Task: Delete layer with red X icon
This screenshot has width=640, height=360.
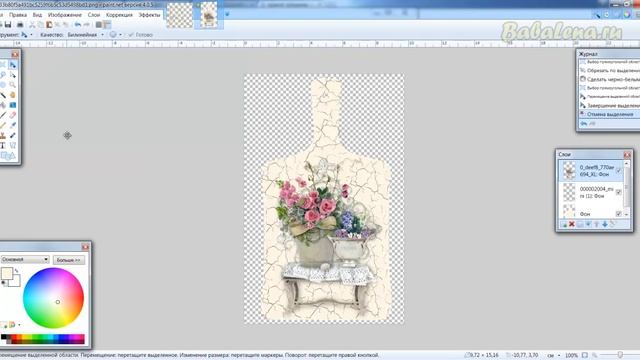Action: [572, 224]
